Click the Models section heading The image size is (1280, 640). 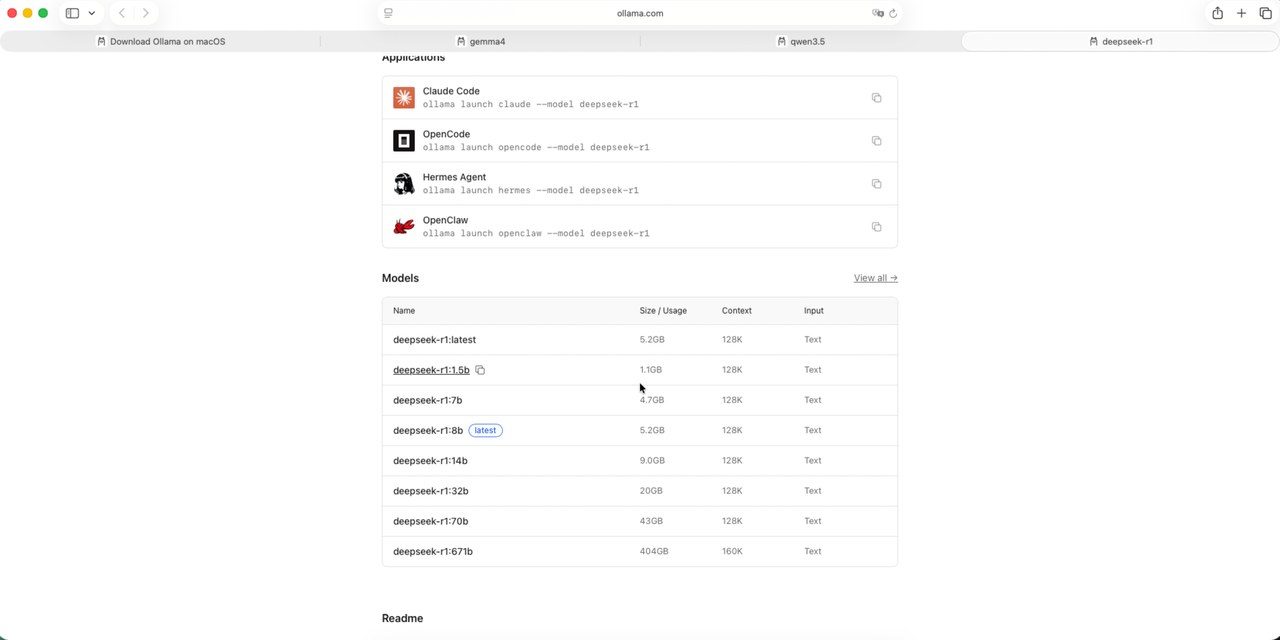click(x=400, y=278)
